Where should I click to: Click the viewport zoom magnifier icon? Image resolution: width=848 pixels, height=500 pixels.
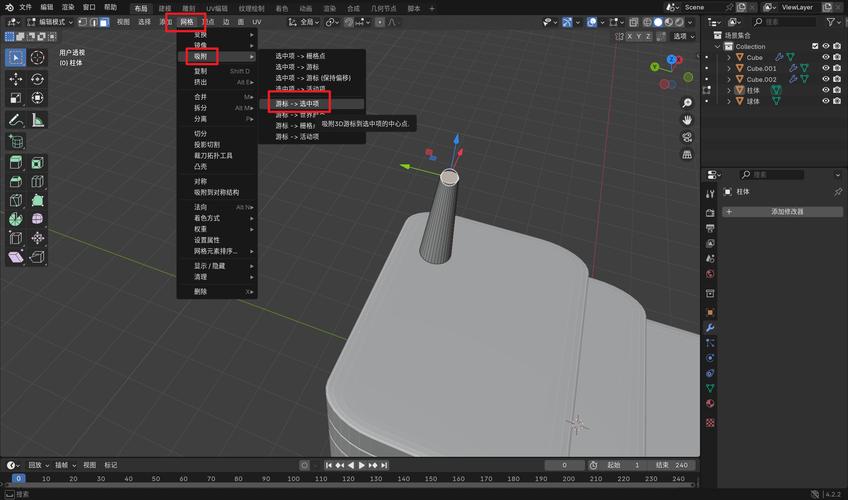[687, 103]
